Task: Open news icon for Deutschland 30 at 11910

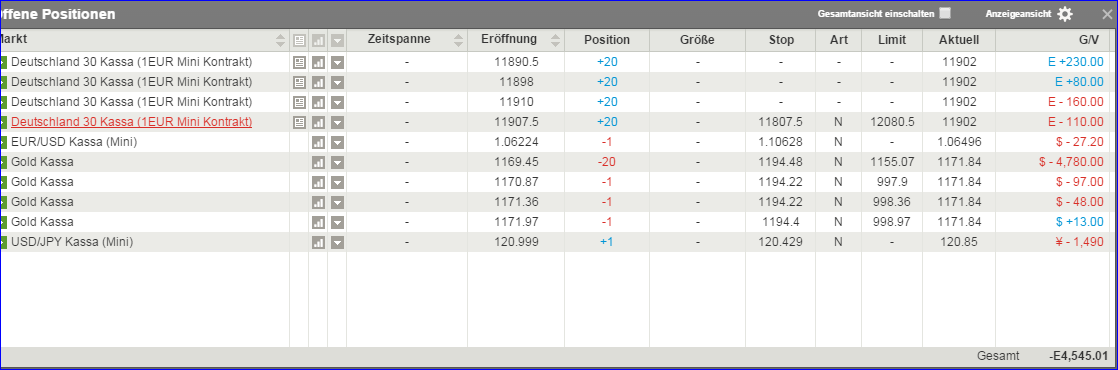Action: tap(299, 103)
